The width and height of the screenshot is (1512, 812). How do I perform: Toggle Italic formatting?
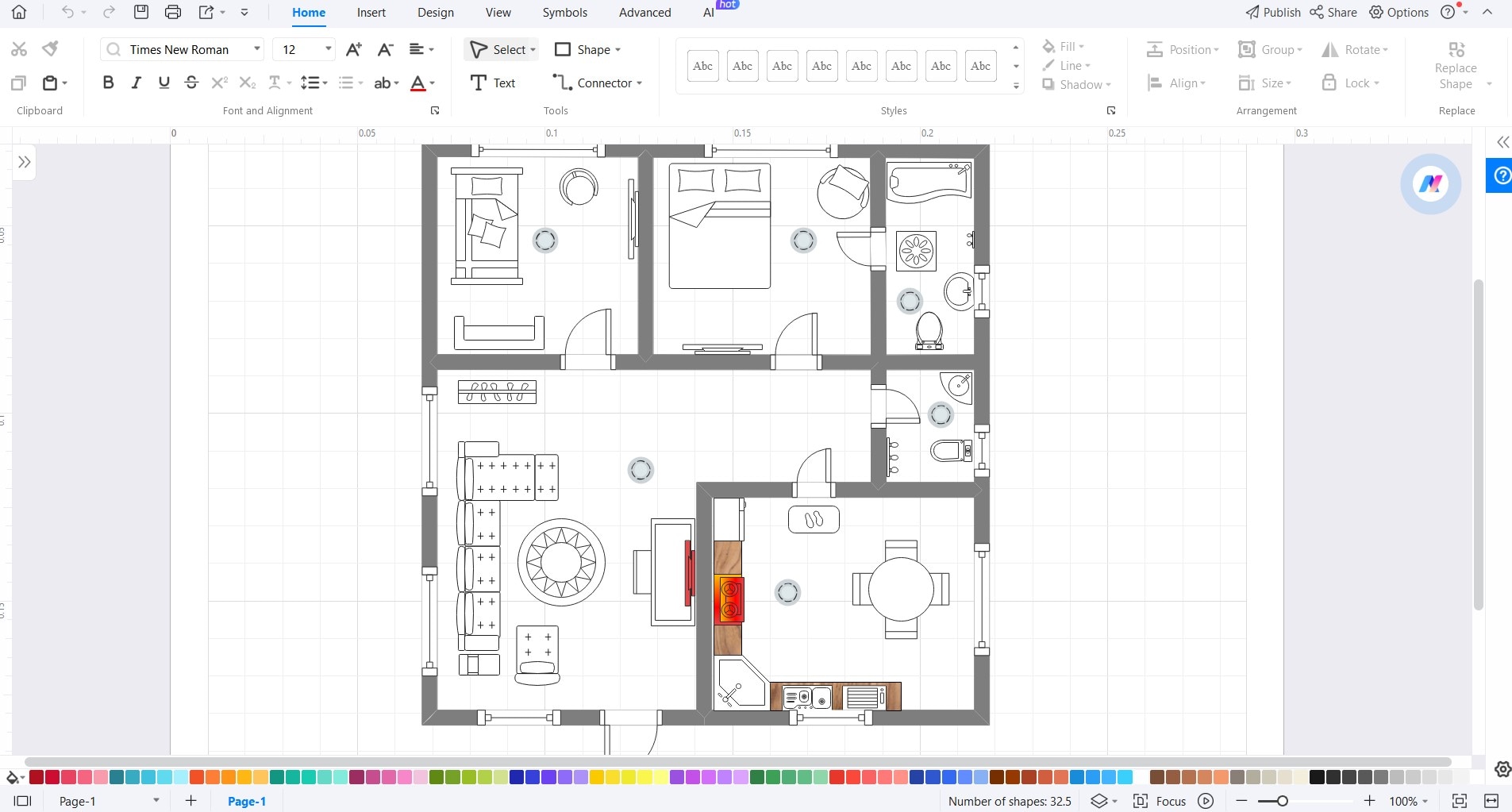(137, 83)
